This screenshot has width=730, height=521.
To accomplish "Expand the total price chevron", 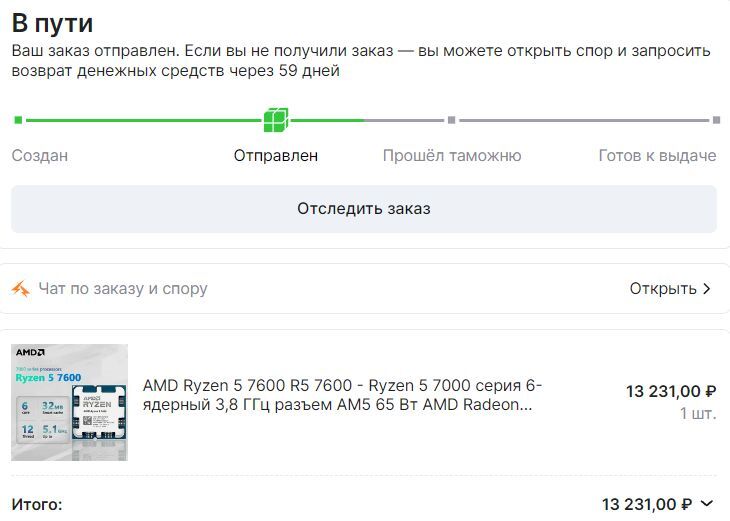I will point(707,503).
